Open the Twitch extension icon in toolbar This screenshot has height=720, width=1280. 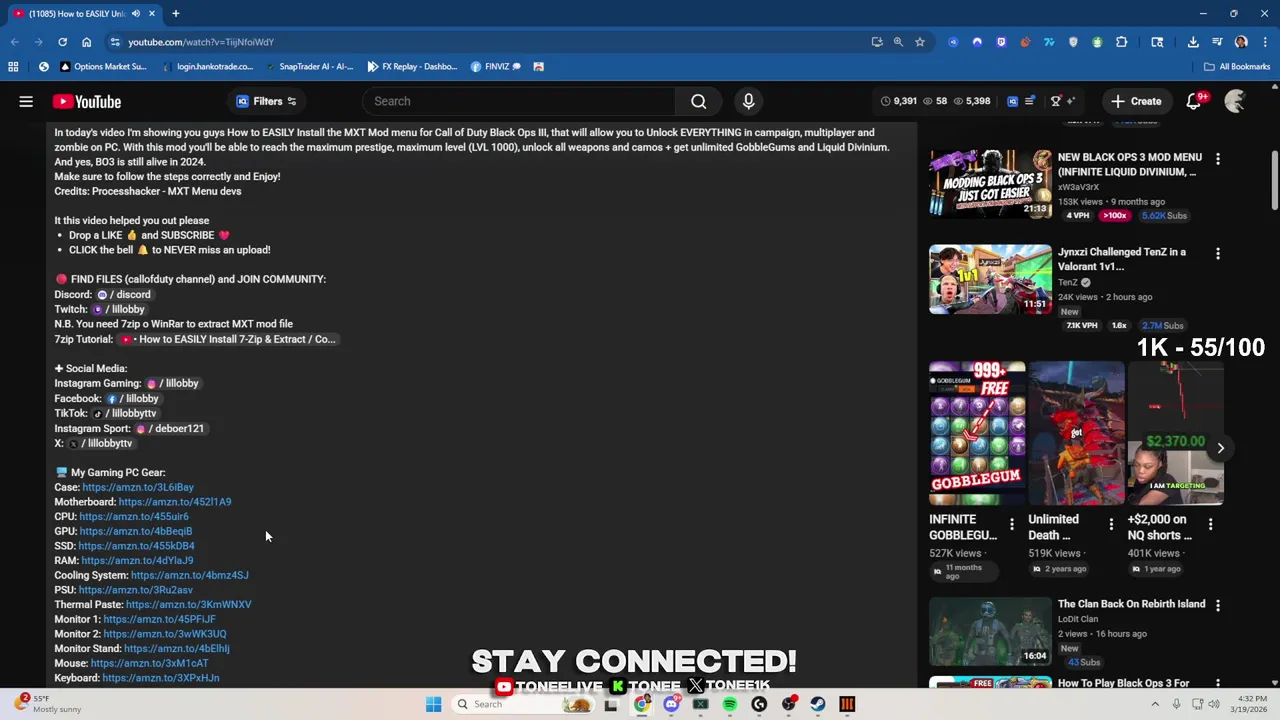pos(1001,42)
